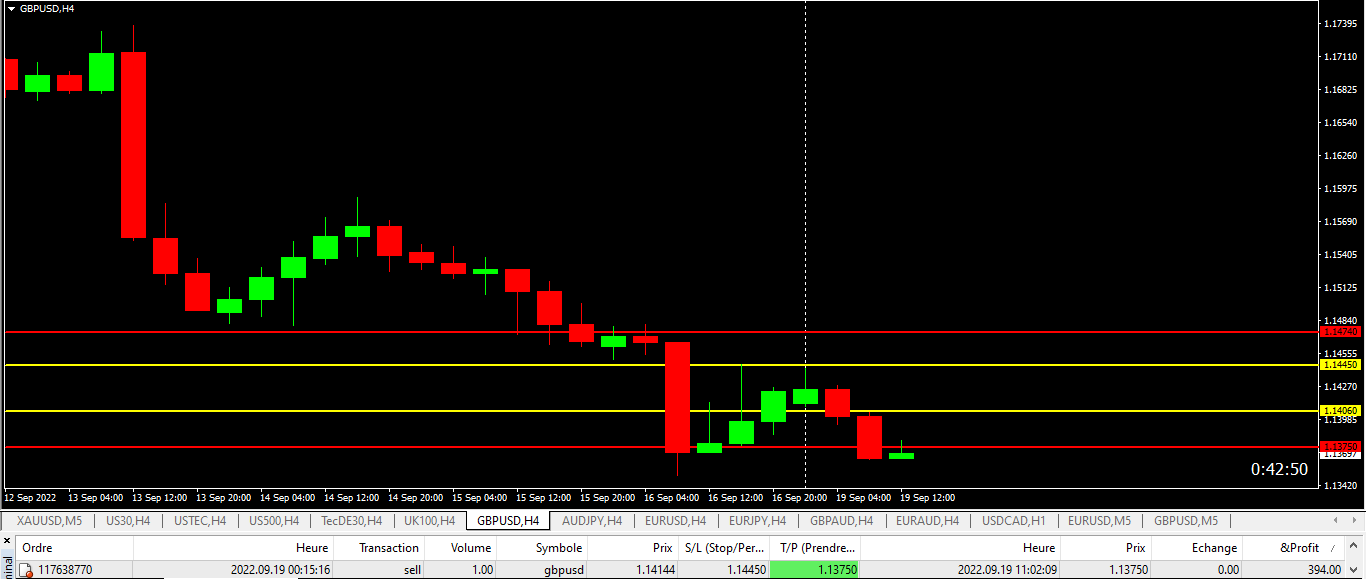Click the Volume column header
The width and height of the screenshot is (1366, 579).
[x=470, y=548]
